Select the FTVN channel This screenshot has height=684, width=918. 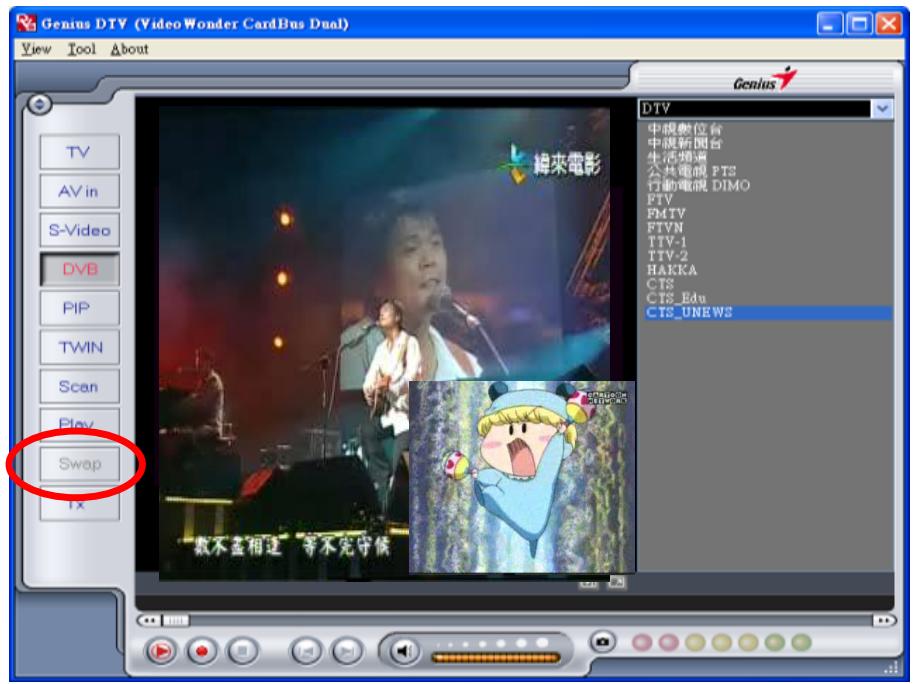tap(664, 228)
